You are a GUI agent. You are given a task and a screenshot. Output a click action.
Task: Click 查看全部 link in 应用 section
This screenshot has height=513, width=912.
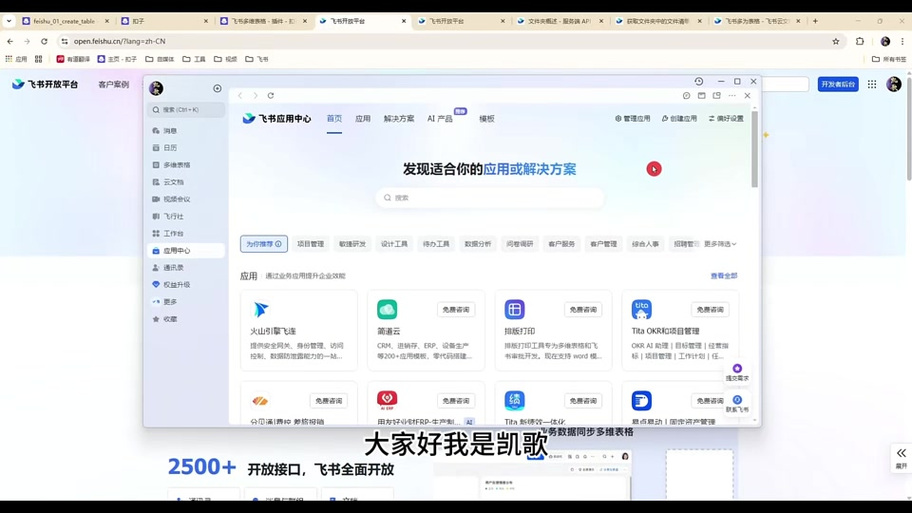(x=724, y=276)
